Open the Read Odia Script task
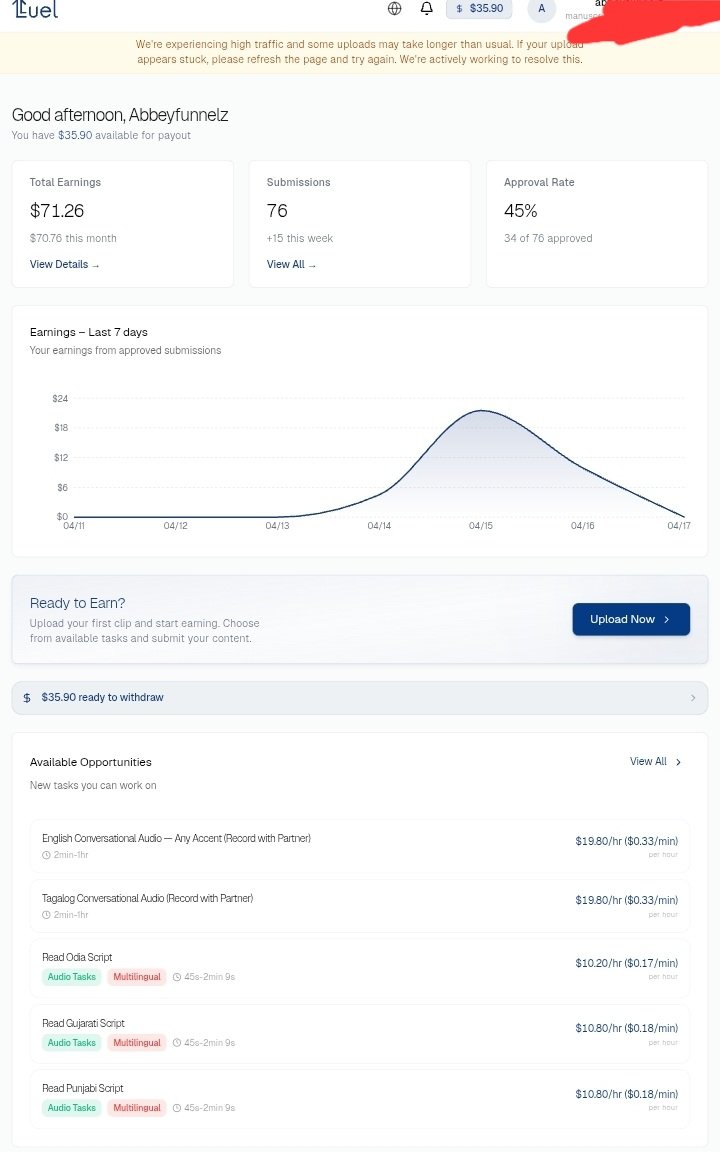 pos(360,968)
